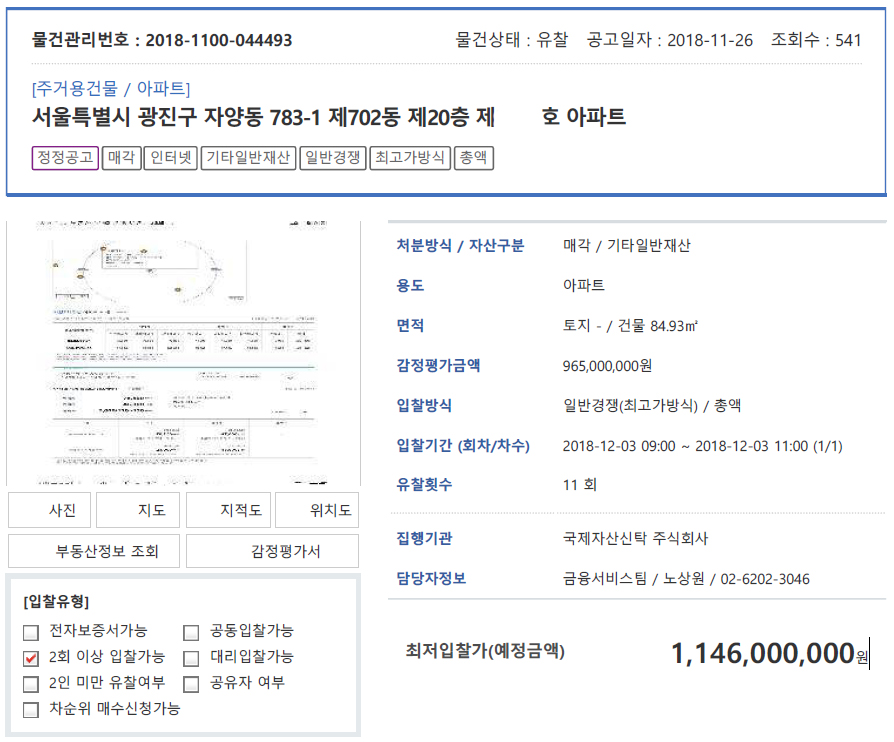Viewport: 894px width, 742px height.
Task: Open the 사진 photo tab
Action: click(49, 510)
